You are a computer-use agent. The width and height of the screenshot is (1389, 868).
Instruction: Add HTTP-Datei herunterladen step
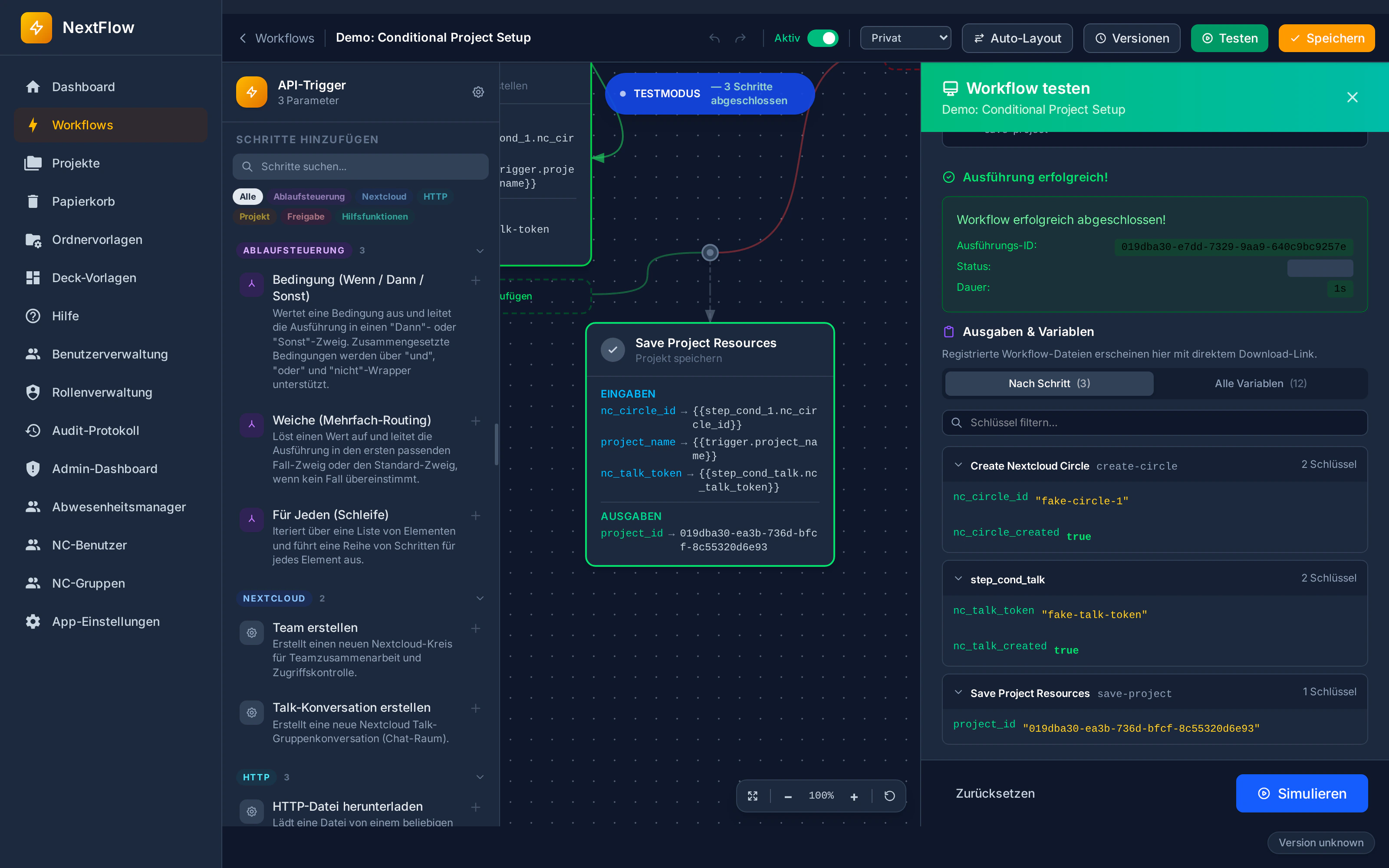point(476,807)
